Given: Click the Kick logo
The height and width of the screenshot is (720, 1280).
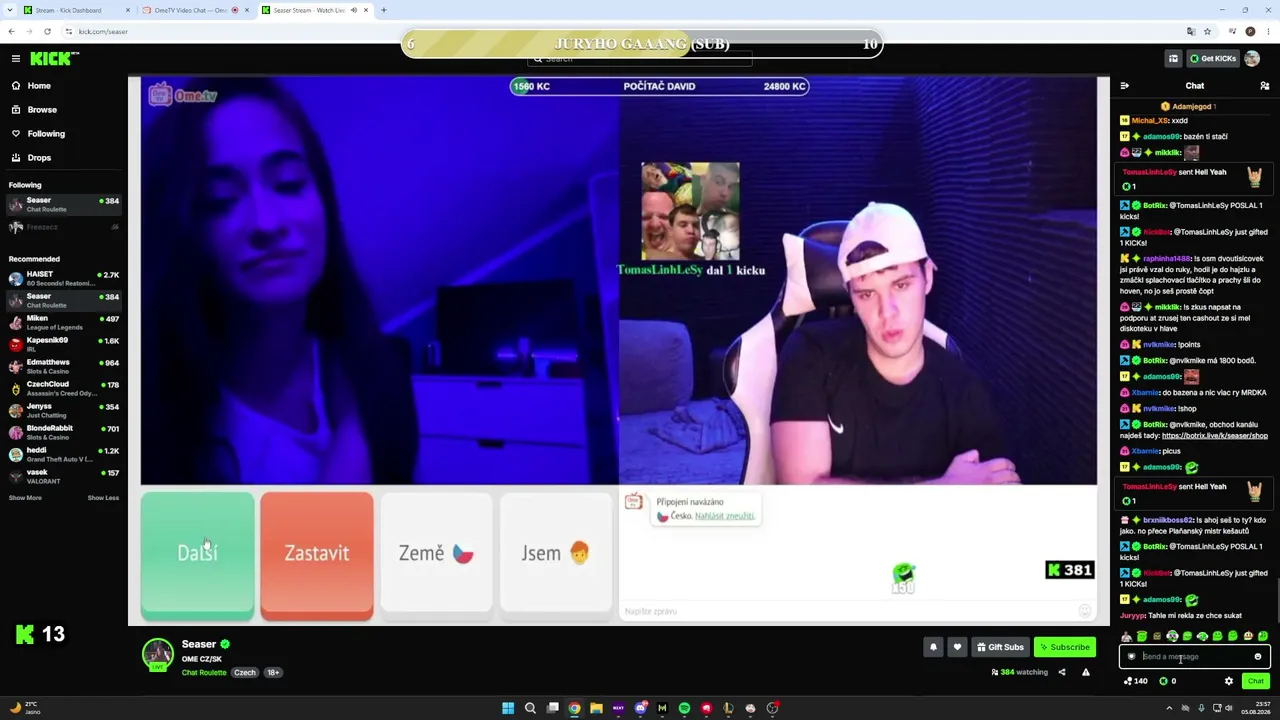Looking at the screenshot, I should pos(54,59).
